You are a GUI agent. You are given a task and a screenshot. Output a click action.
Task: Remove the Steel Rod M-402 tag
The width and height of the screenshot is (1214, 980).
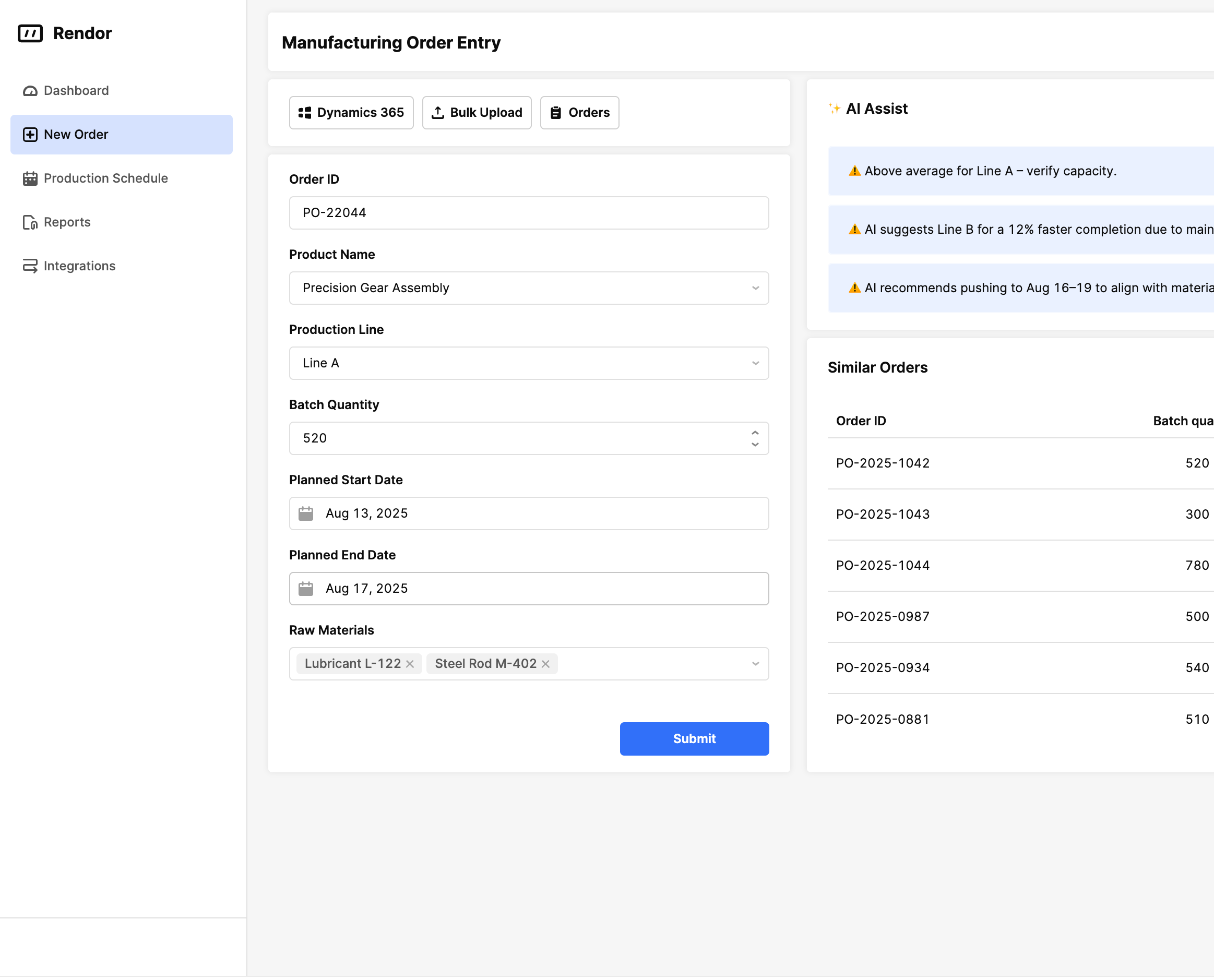point(545,664)
